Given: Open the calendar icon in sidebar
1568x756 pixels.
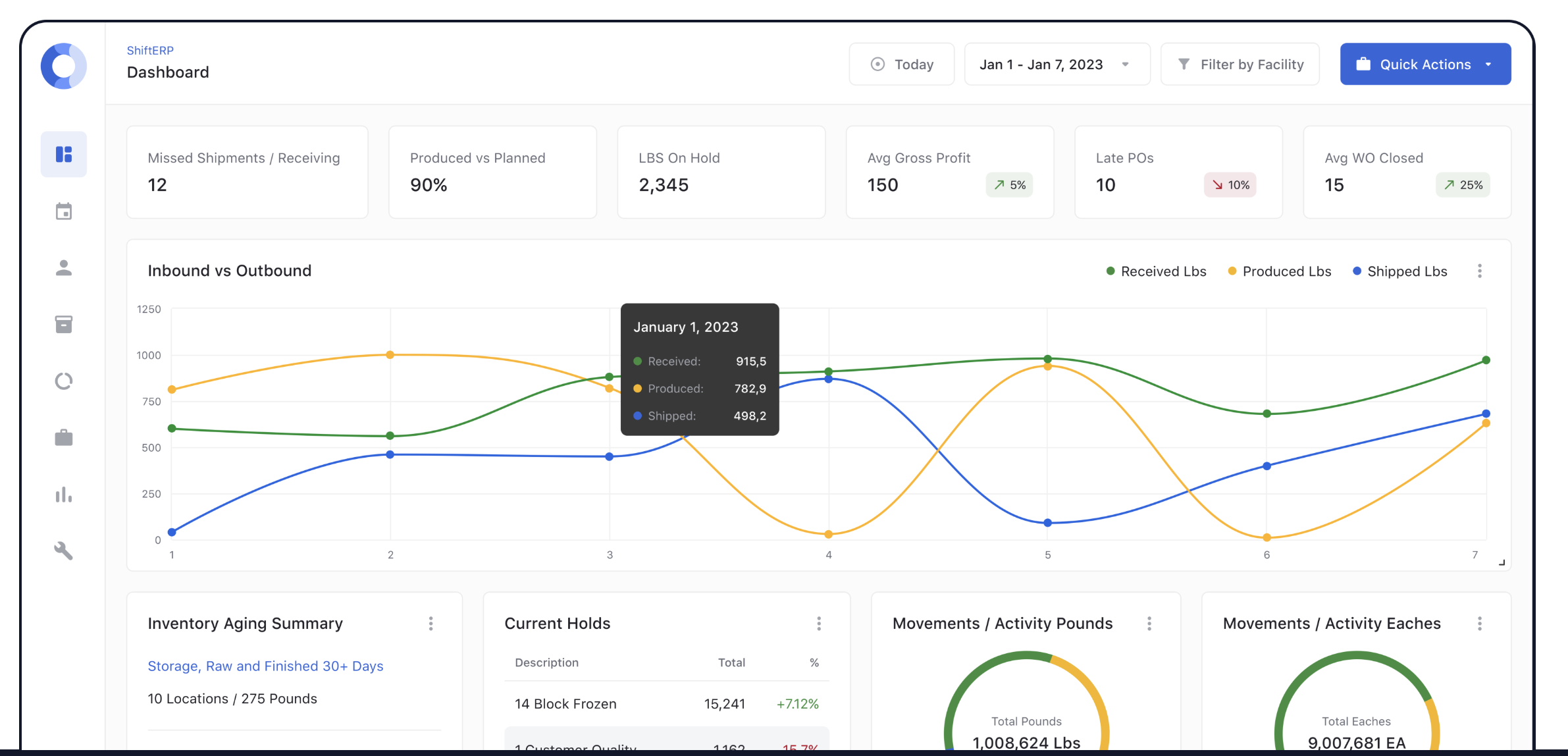Looking at the screenshot, I should [x=64, y=211].
